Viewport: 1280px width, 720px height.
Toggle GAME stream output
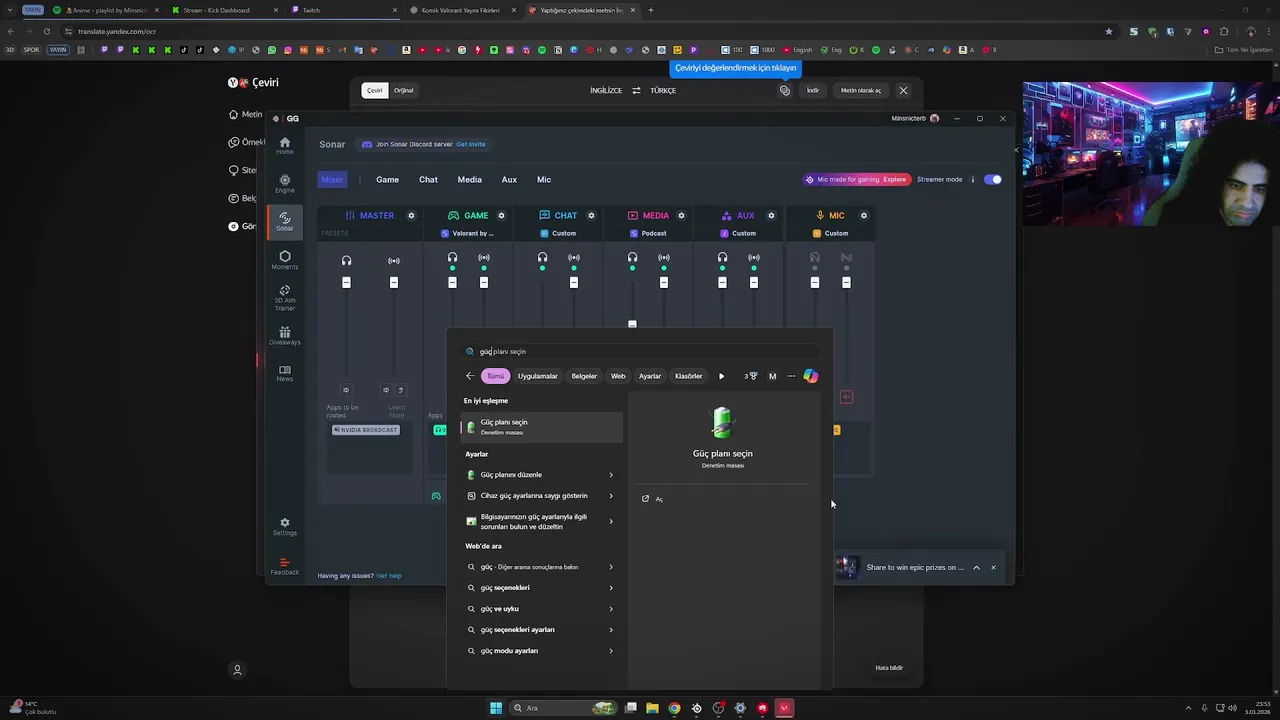pyautogui.click(x=484, y=257)
